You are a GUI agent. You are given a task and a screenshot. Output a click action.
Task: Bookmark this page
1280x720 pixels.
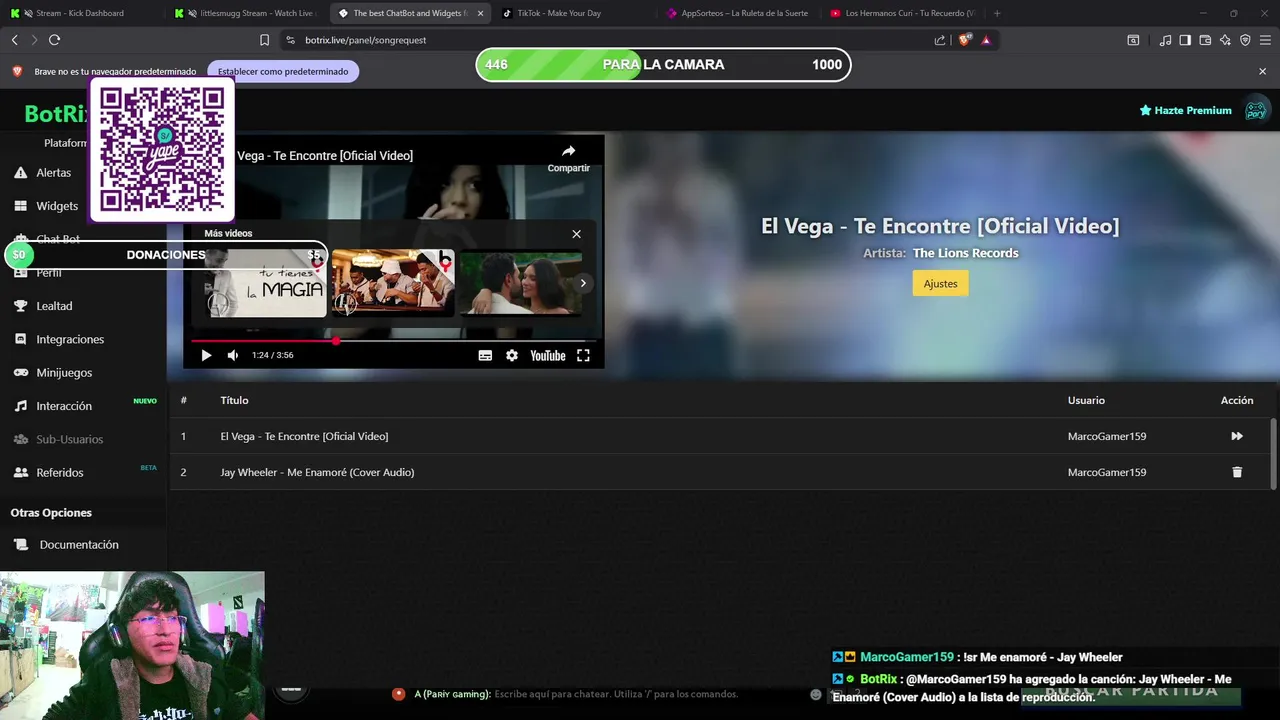point(264,40)
